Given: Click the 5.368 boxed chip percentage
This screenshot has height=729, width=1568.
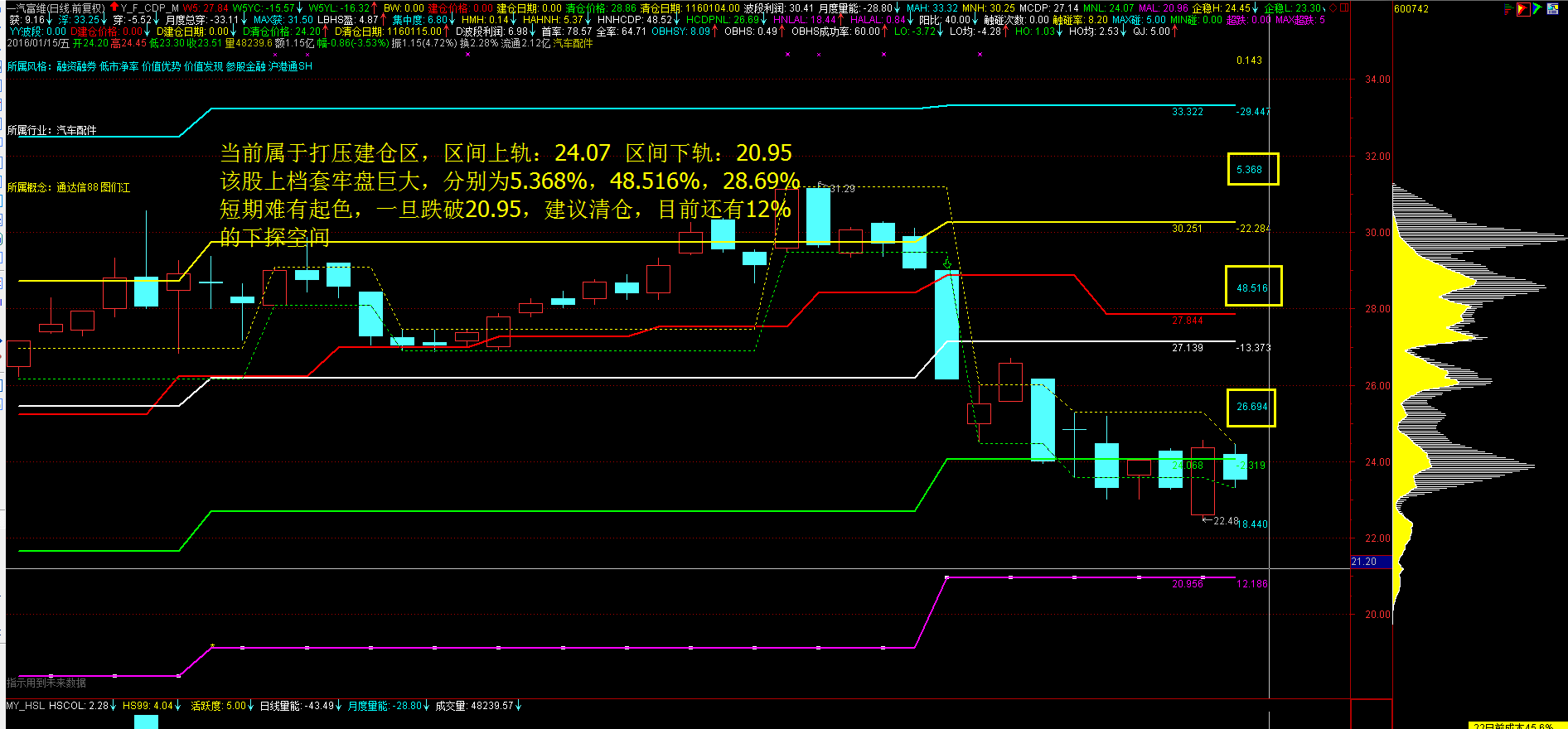Looking at the screenshot, I should point(1250,170).
